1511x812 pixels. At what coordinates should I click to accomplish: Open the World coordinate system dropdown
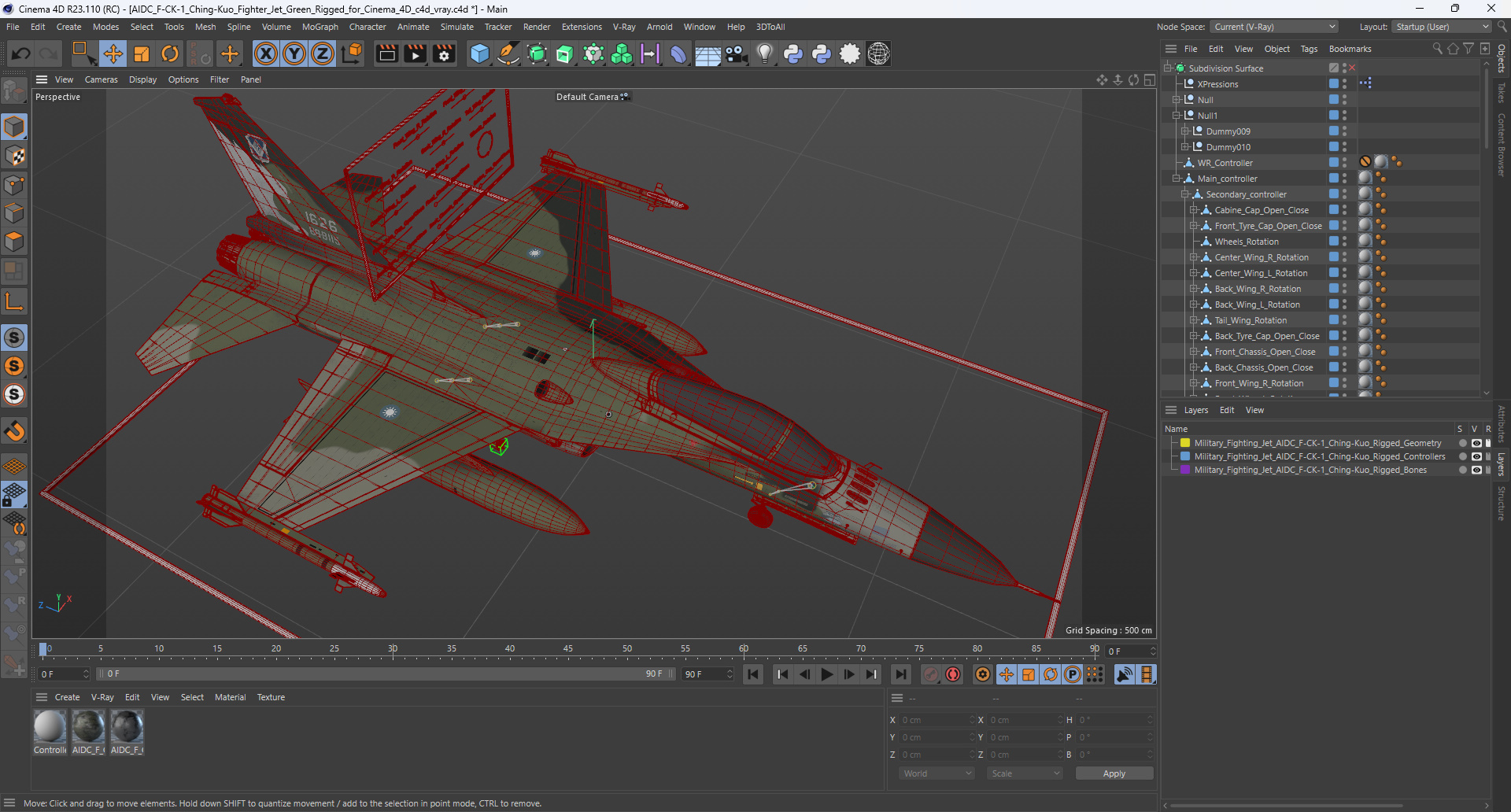click(937, 773)
